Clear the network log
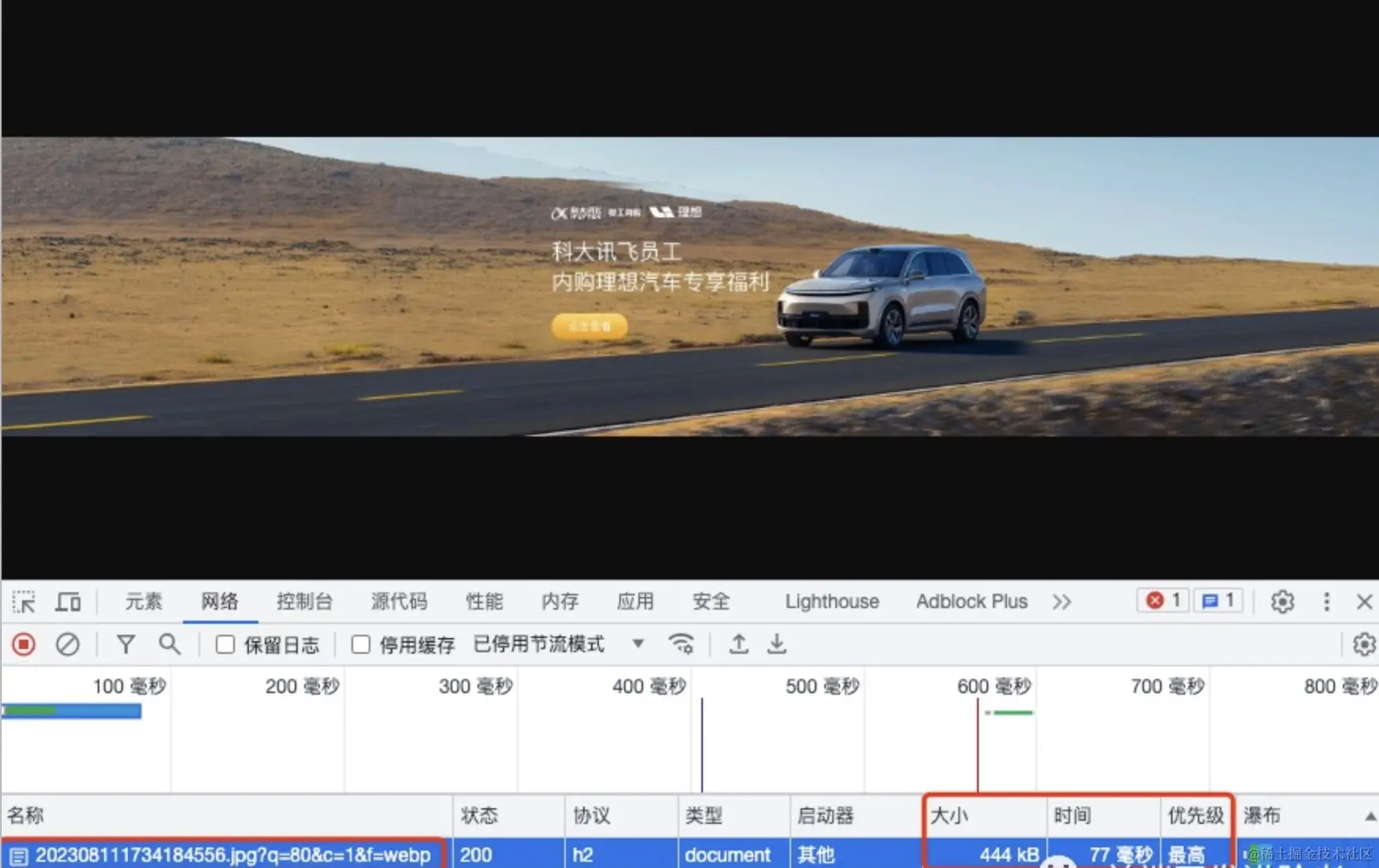Viewport: 1379px width, 868px height. (x=68, y=644)
